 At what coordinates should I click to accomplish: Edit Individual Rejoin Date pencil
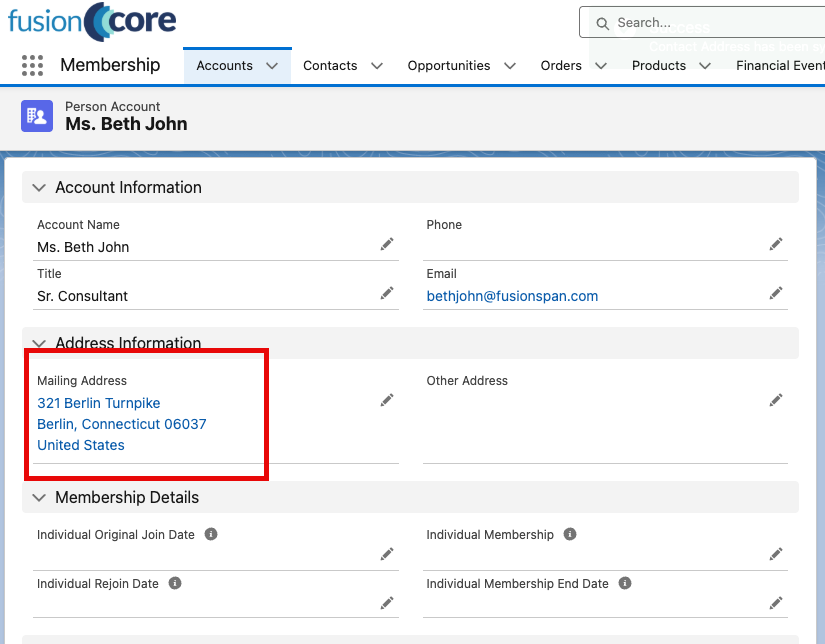coord(387,603)
